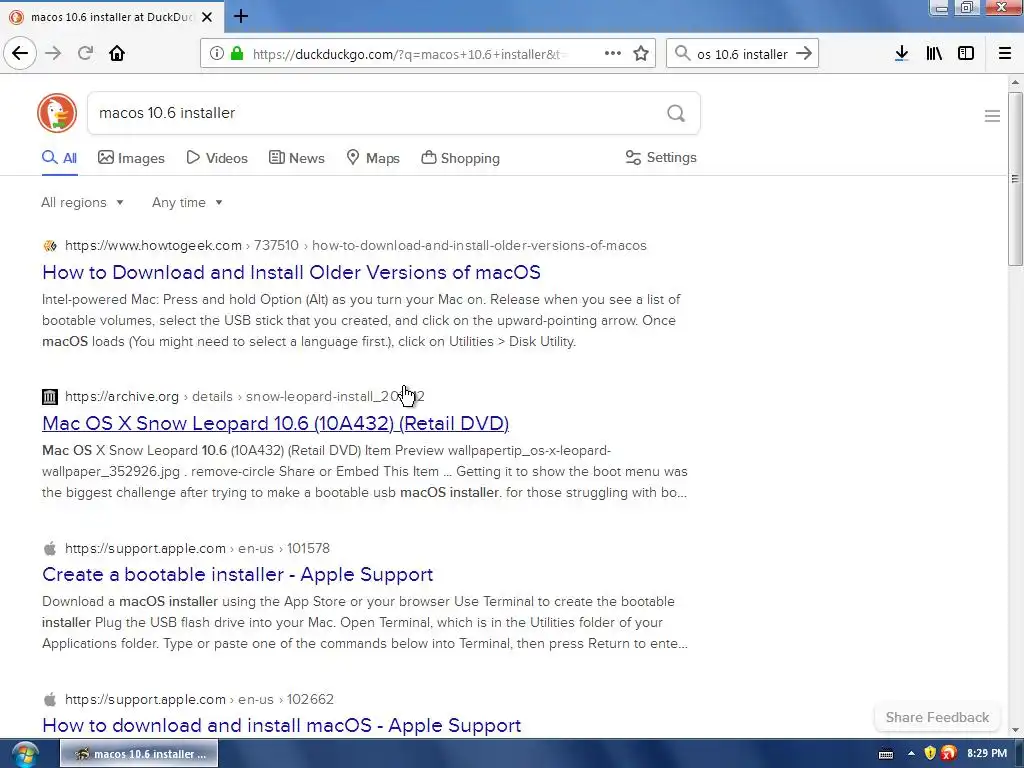The width and height of the screenshot is (1024, 768).
Task: Open the Settings dropdown on DuckDuckGo
Action: click(661, 157)
